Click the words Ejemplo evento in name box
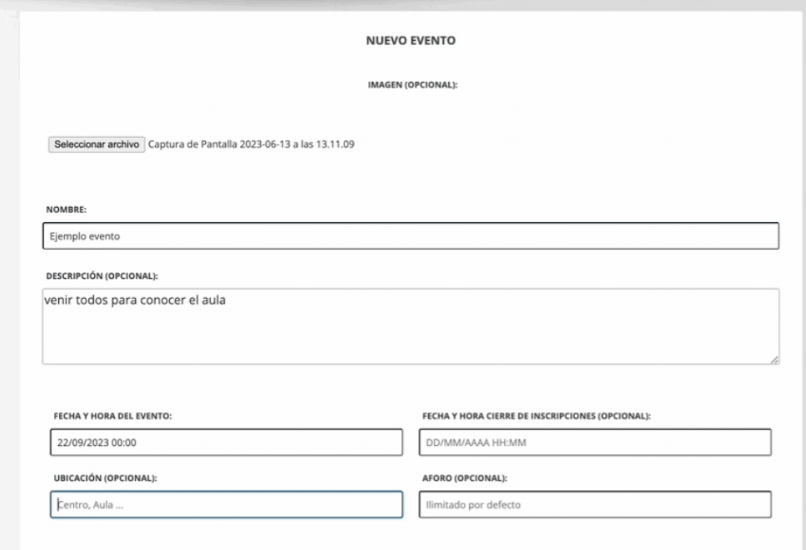This screenshot has width=806, height=550. click(83, 237)
